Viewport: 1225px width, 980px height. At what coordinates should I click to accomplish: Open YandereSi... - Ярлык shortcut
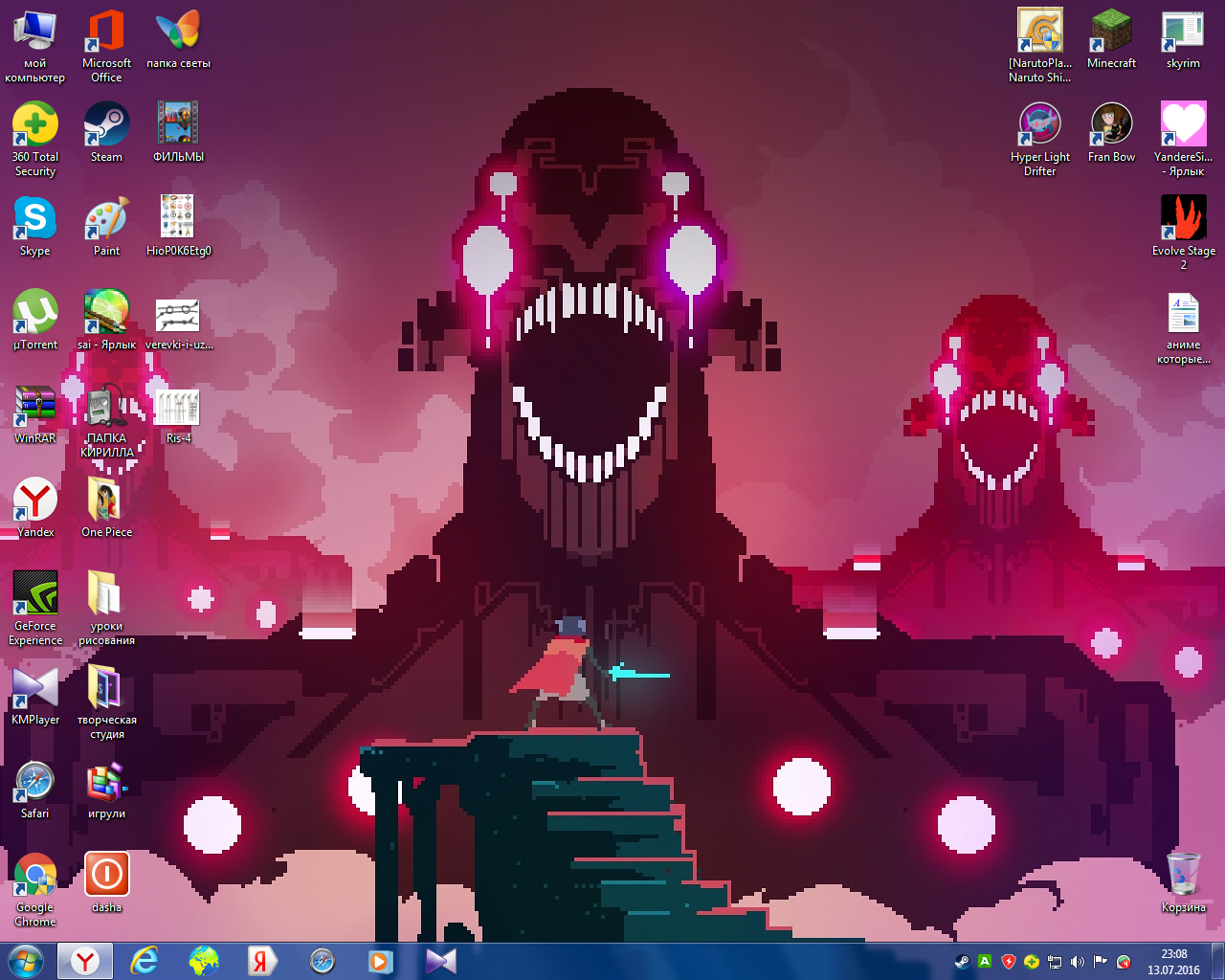[1184, 140]
